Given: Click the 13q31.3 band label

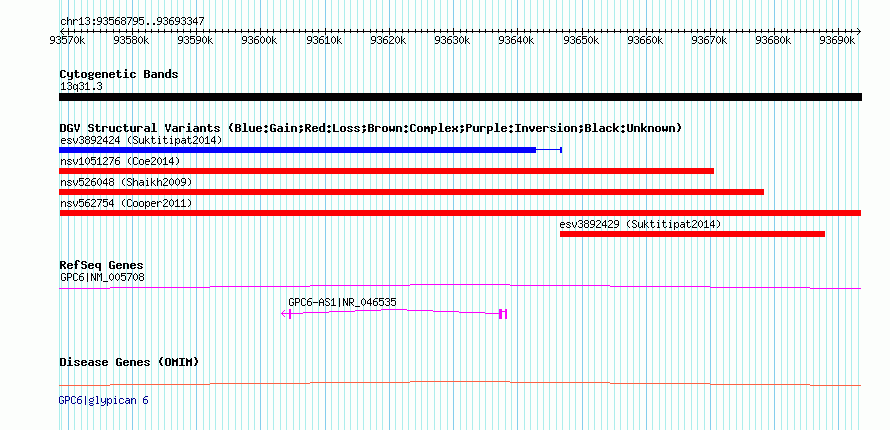Looking at the screenshot, I should [x=81, y=87].
